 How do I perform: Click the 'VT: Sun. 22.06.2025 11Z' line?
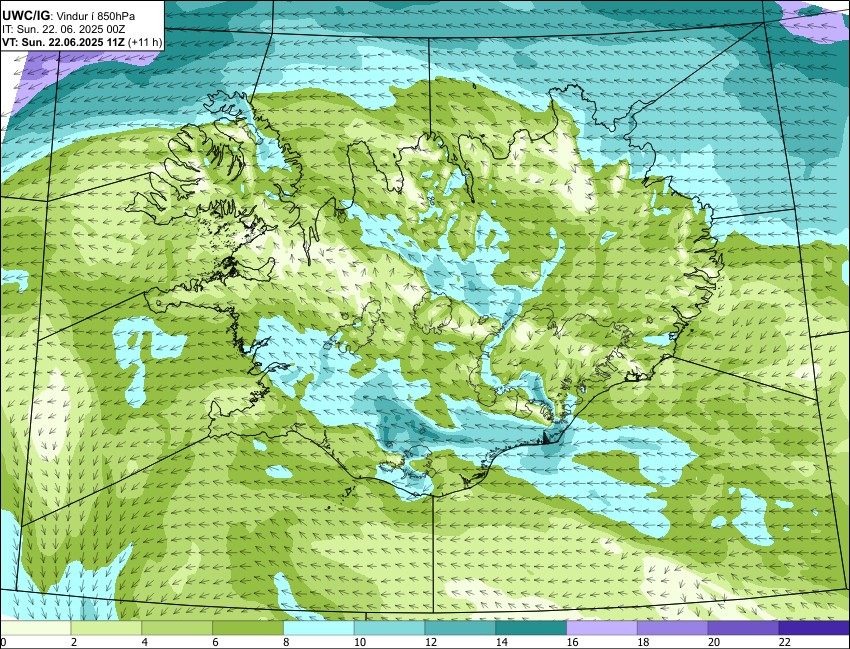coord(63,42)
